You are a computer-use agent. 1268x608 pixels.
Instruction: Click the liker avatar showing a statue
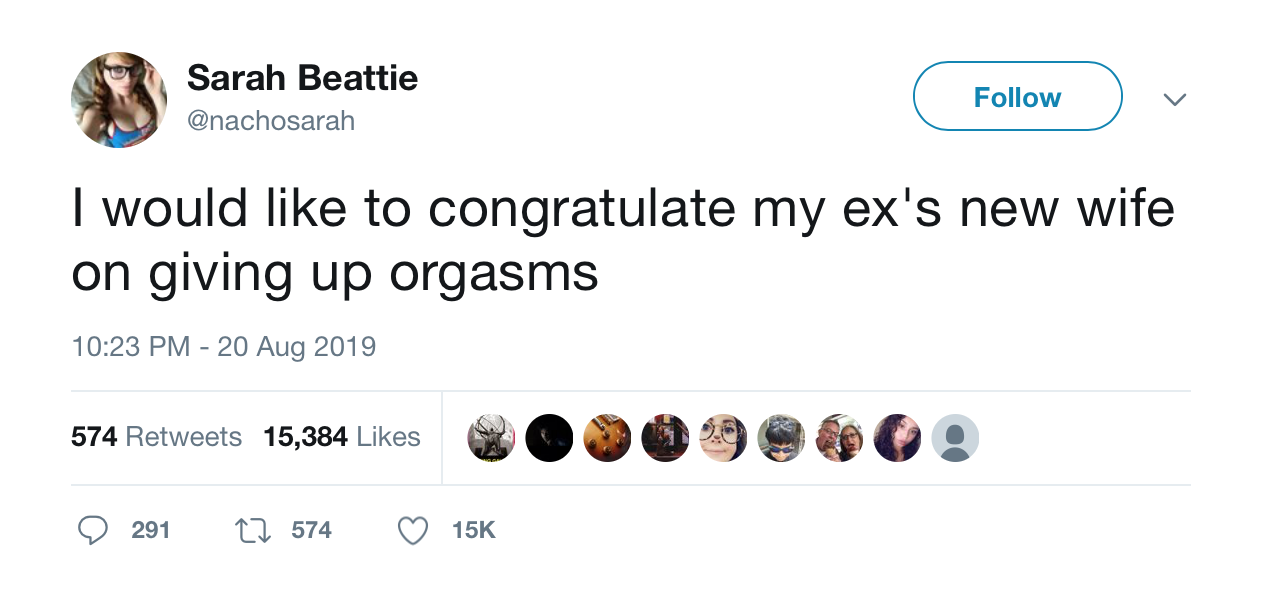coord(491,438)
